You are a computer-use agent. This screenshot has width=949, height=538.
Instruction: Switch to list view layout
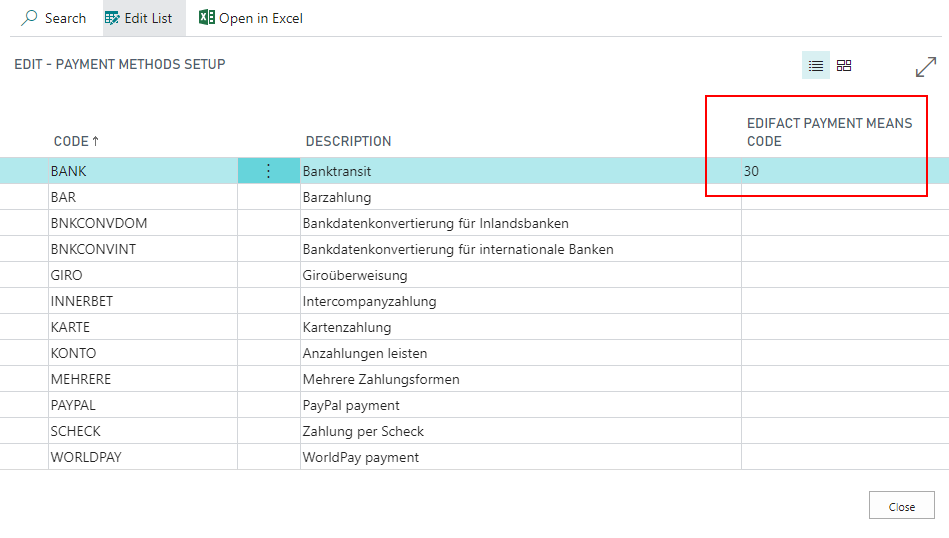pos(815,66)
